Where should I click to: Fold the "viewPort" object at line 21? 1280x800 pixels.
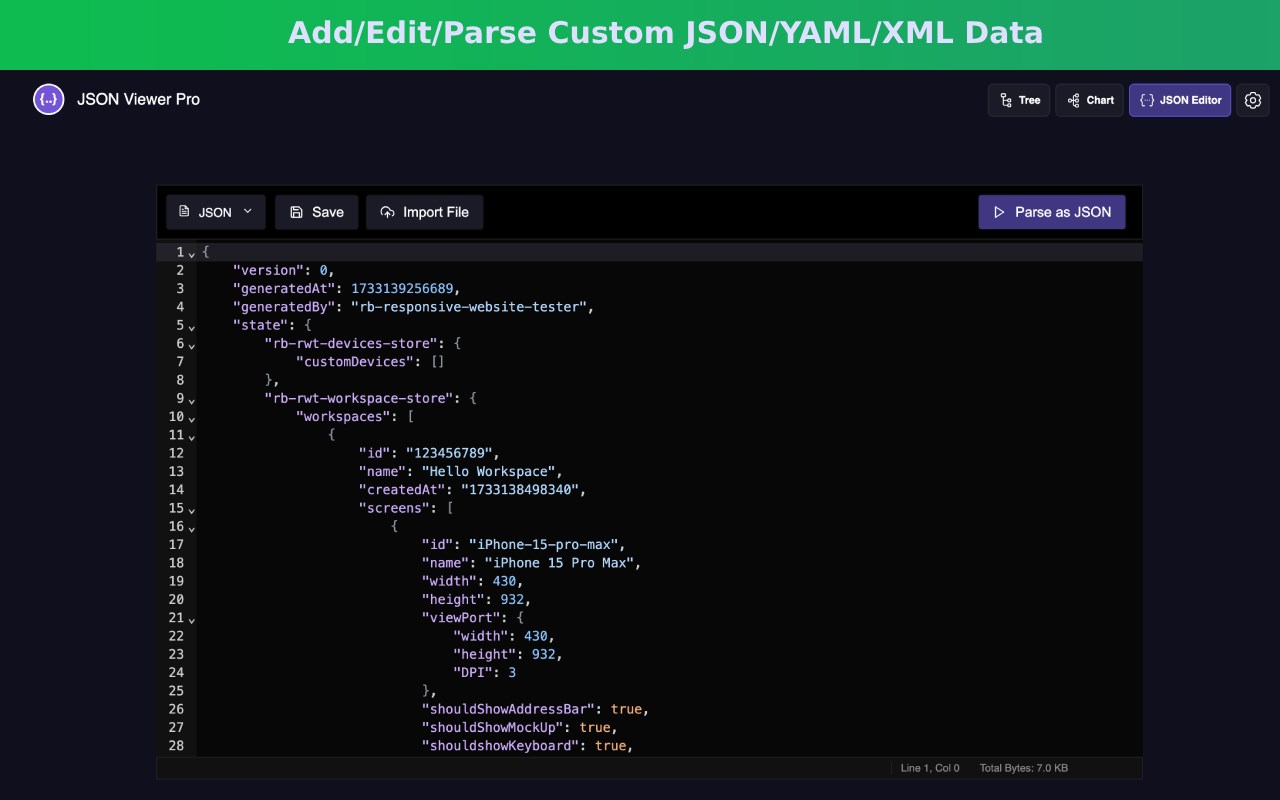click(x=192, y=620)
